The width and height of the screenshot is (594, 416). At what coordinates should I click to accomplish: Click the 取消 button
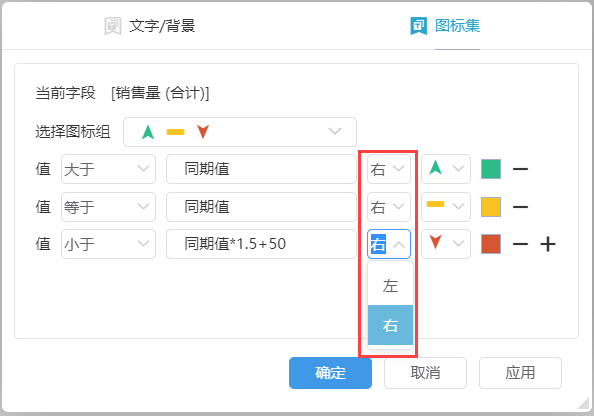point(425,373)
